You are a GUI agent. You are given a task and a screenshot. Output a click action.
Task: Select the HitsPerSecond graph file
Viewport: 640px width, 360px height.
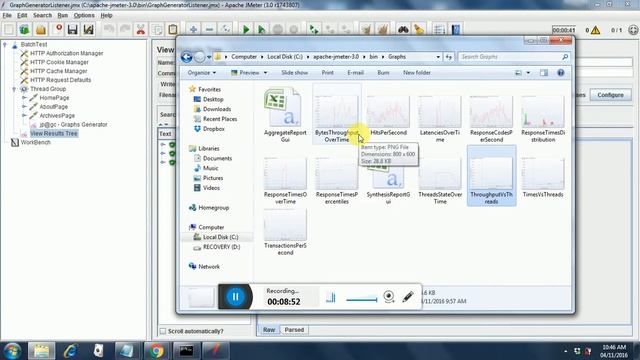coord(388,115)
